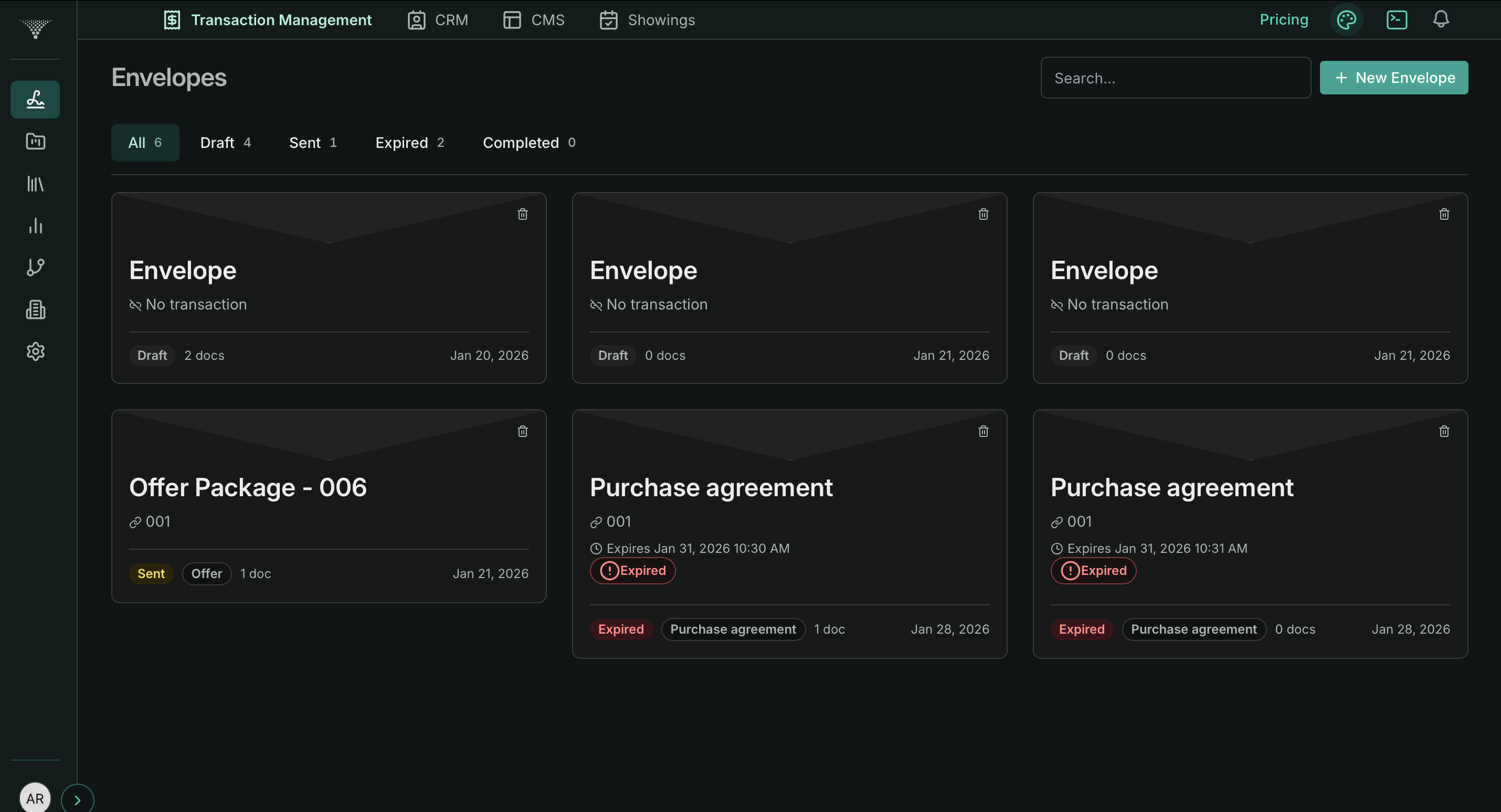Switch to the CRM tab
This screenshot has width=1501, height=812.
tap(438, 20)
